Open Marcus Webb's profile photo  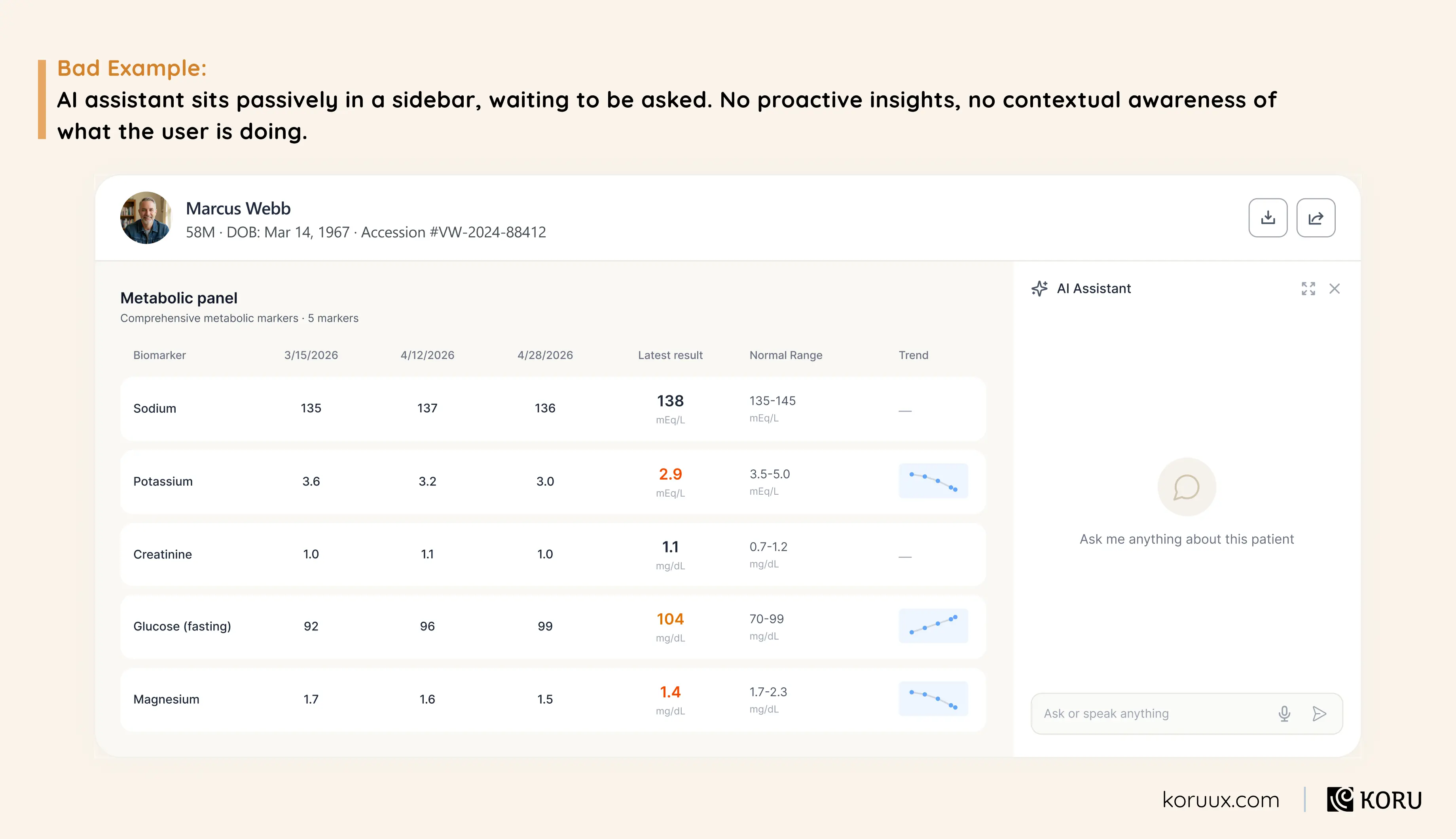click(x=146, y=218)
